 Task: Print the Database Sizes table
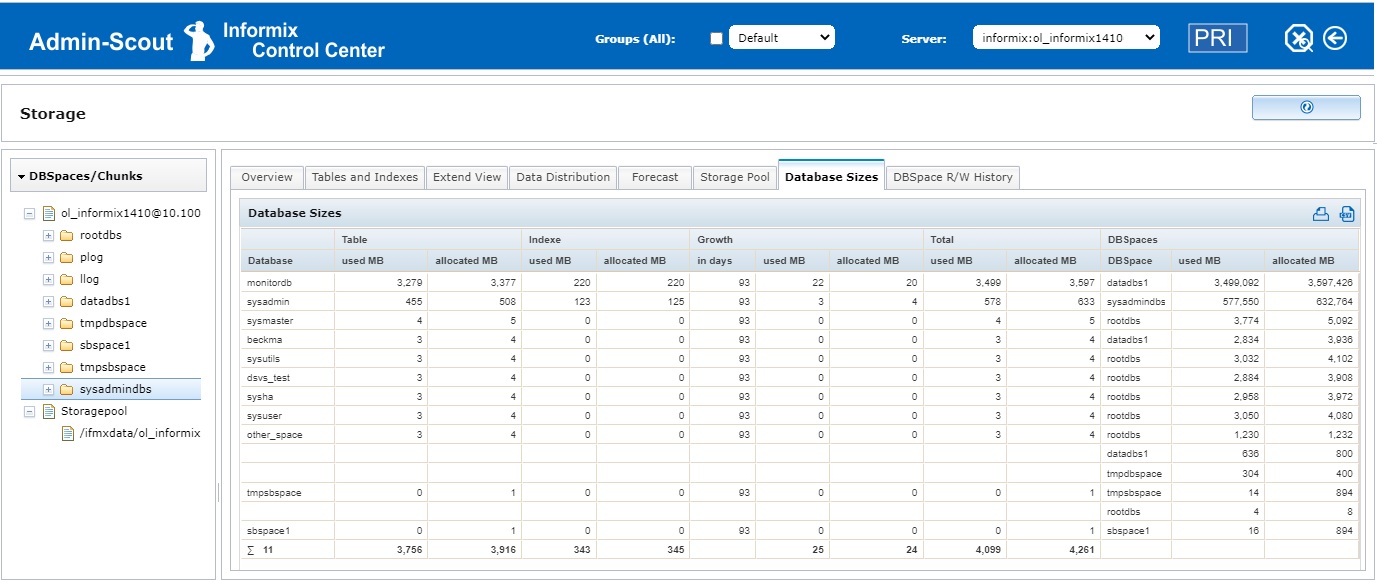(x=1321, y=213)
